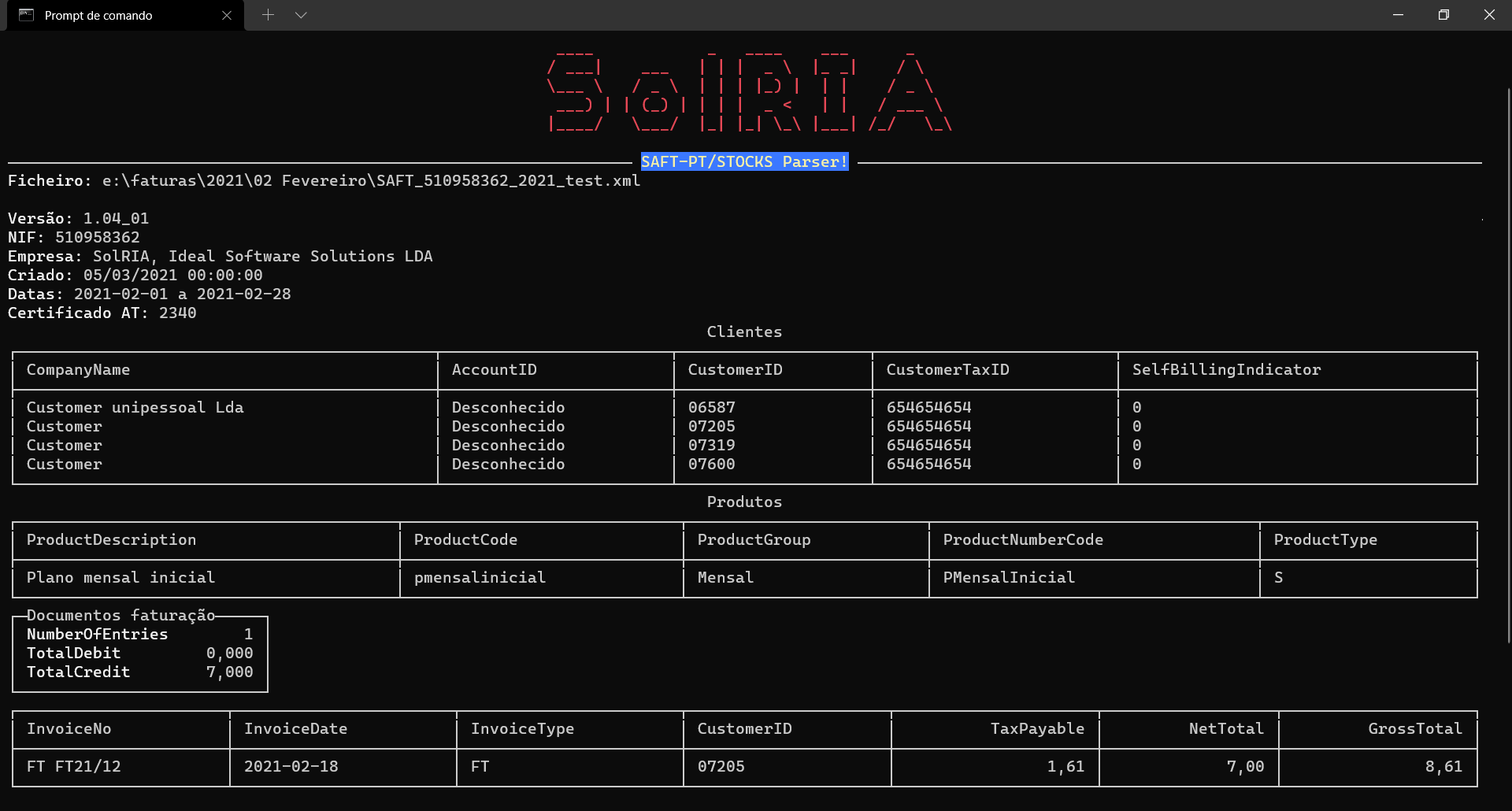Viewport: 1512px width, 811px height.
Task: Click the Mensal product group cell
Action: (725, 577)
